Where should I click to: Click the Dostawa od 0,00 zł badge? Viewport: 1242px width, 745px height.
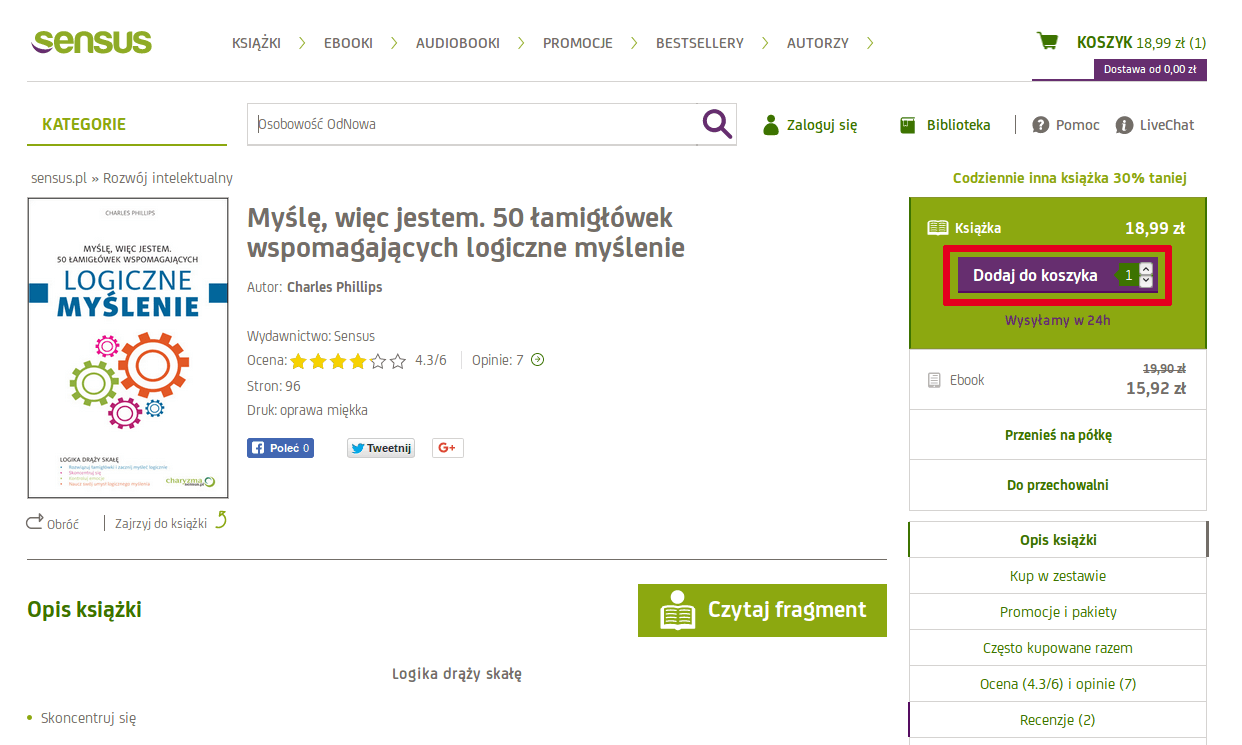click(1150, 69)
